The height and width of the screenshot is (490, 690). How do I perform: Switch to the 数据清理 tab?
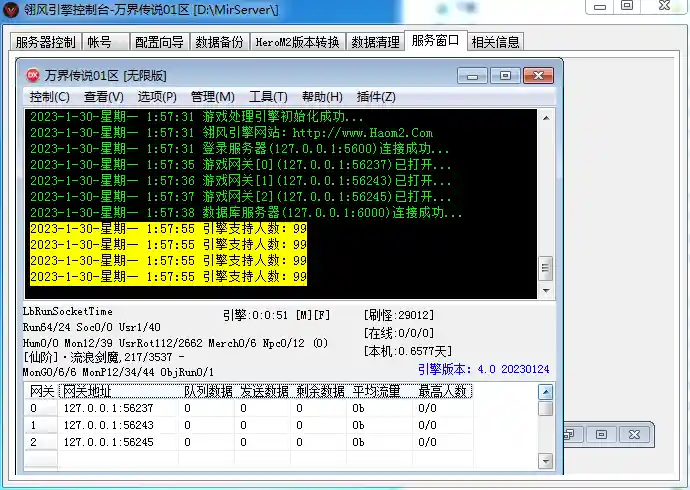point(375,42)
